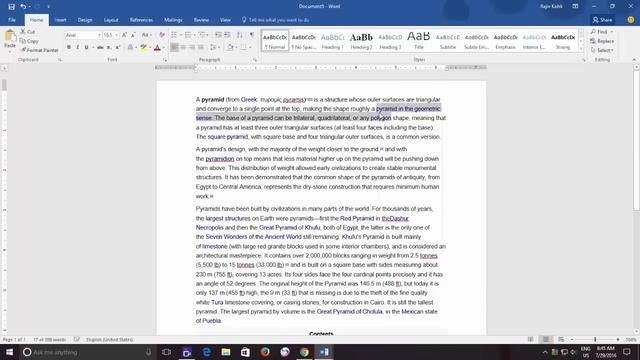Save the document from Quick Access toolbar

tap(11, 7)
